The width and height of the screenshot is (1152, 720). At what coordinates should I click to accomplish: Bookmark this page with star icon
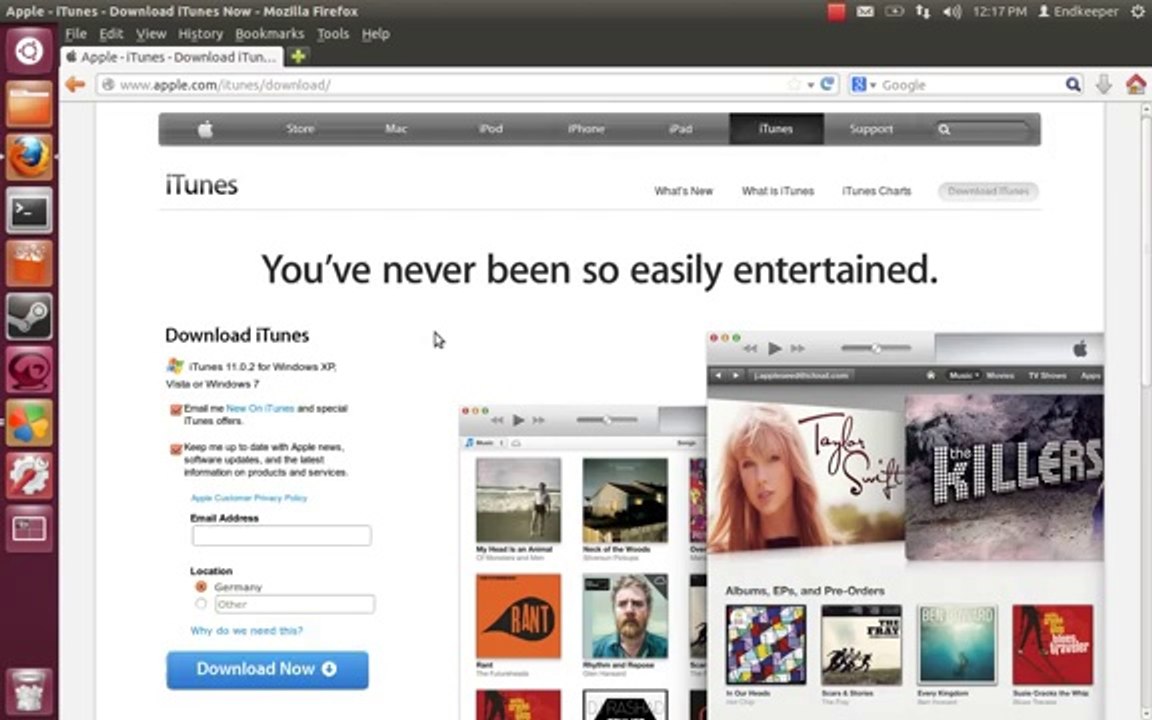[x=794, y=84]
